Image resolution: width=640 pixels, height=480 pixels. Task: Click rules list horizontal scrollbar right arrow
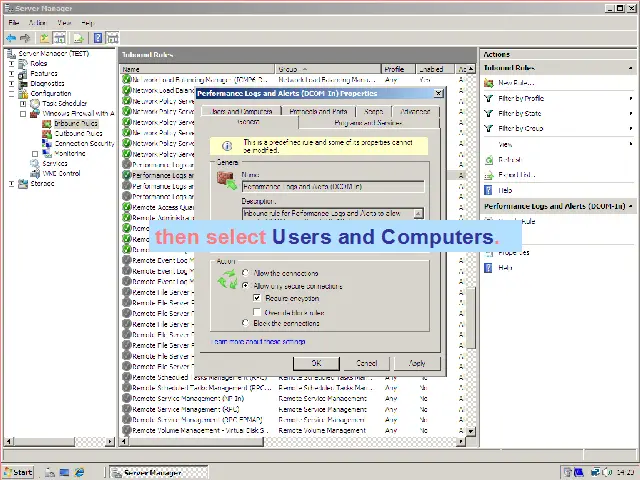461,441
